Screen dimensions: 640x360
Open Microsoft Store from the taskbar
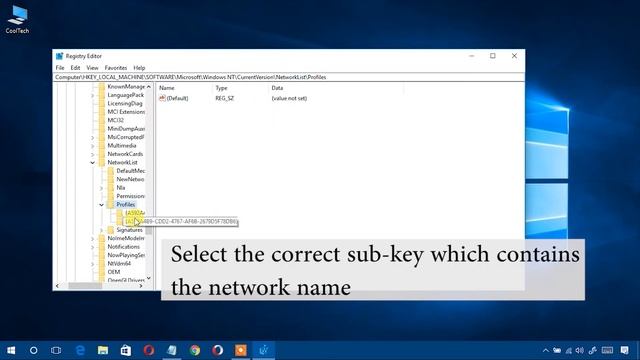[x=126, y=350]
